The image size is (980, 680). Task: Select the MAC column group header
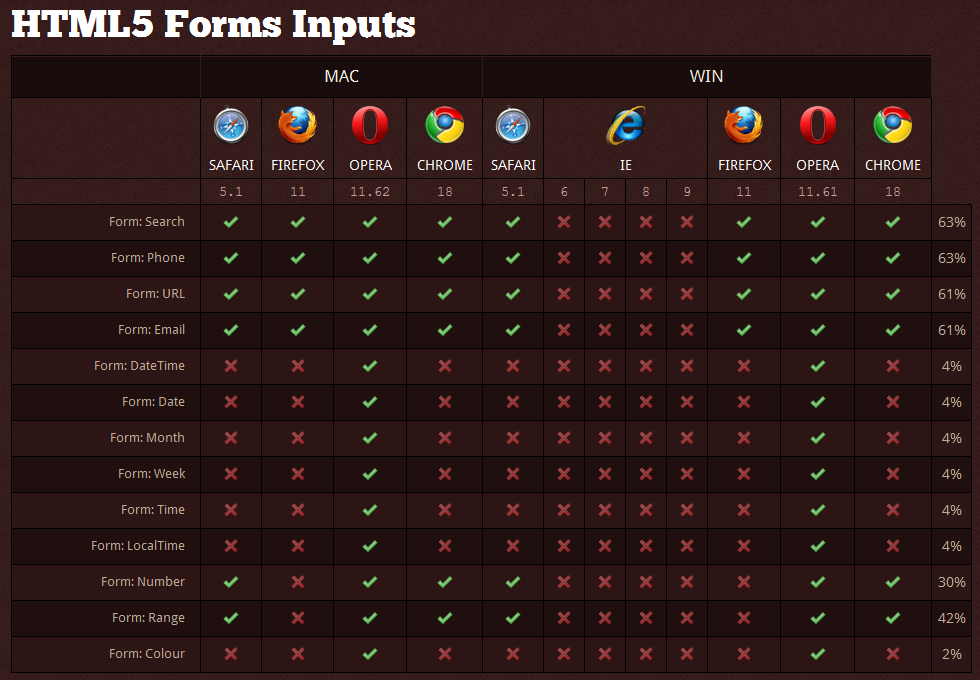341,77
